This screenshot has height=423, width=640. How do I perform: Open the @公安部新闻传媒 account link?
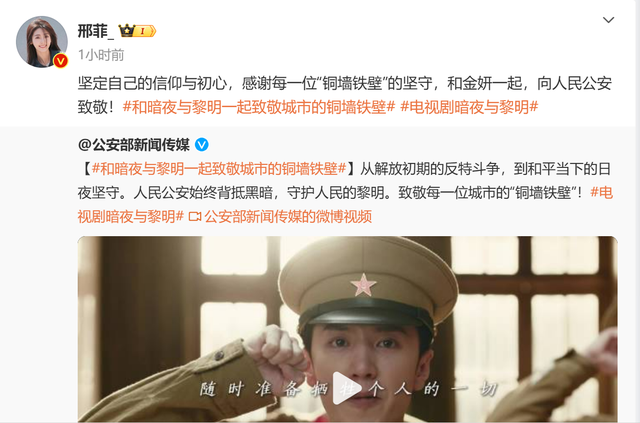point(134,145)
